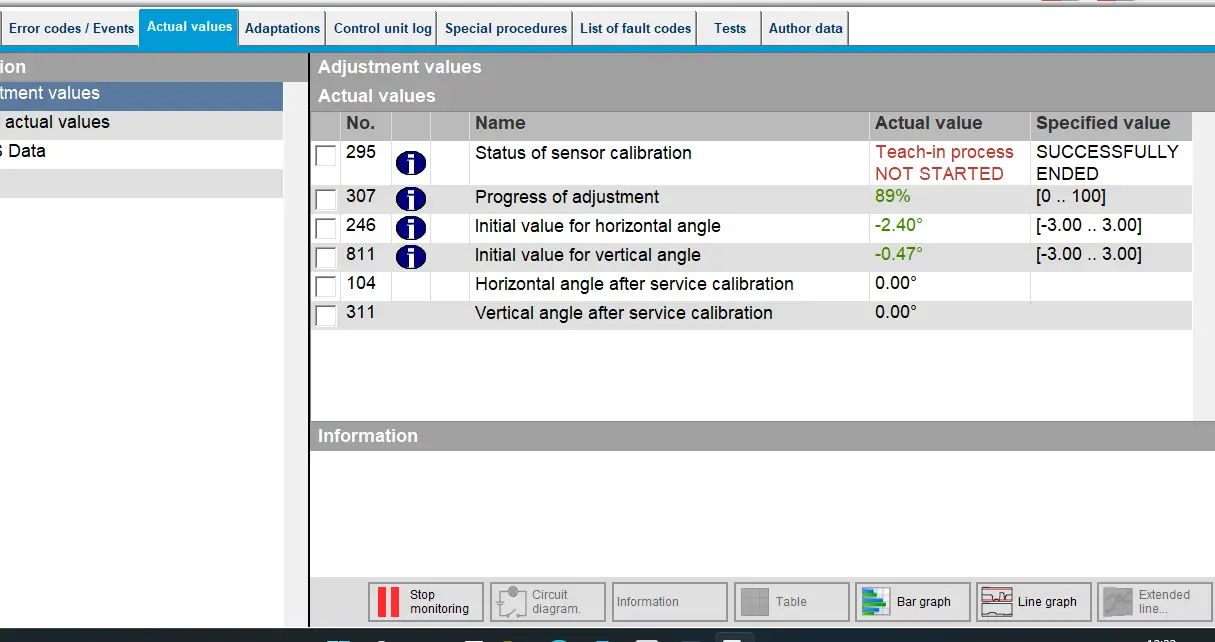
Task: Tick checkbox for row 295
Action: point(326,156)
